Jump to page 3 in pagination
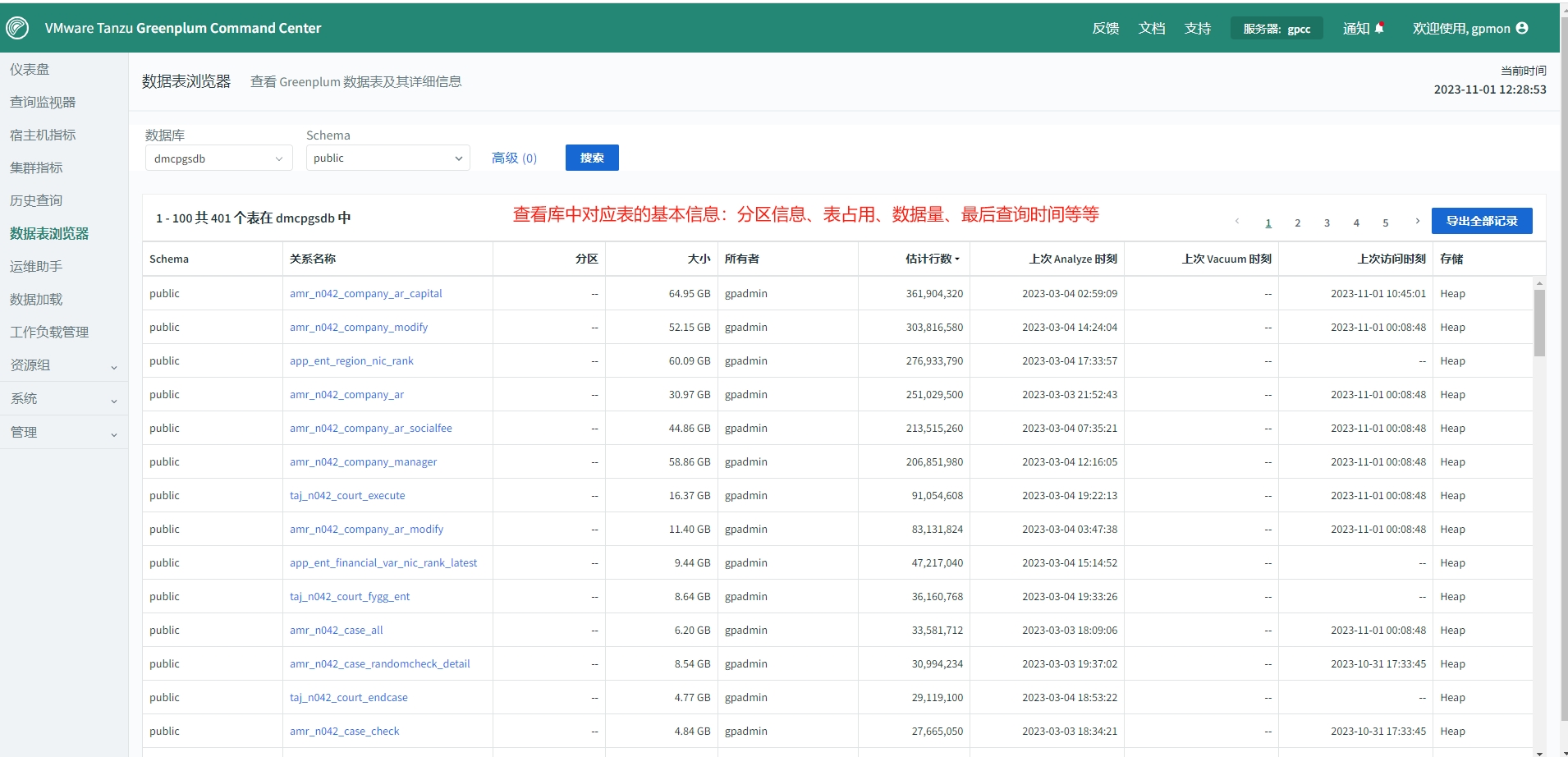This screenshot has height=757, width=1568. (x=1326, y=222)
